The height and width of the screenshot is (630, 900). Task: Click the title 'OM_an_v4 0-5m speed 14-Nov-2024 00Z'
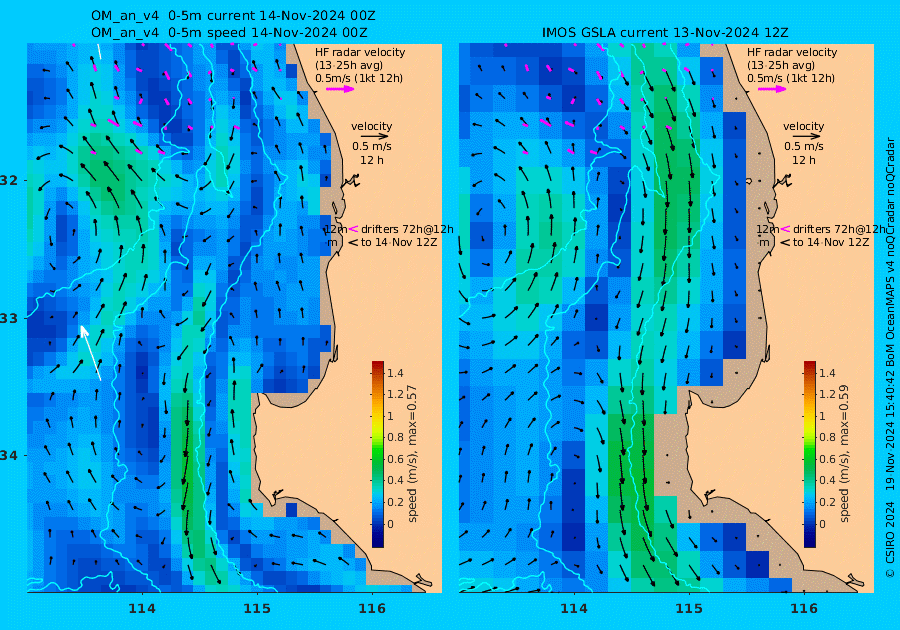pos(229,33)
